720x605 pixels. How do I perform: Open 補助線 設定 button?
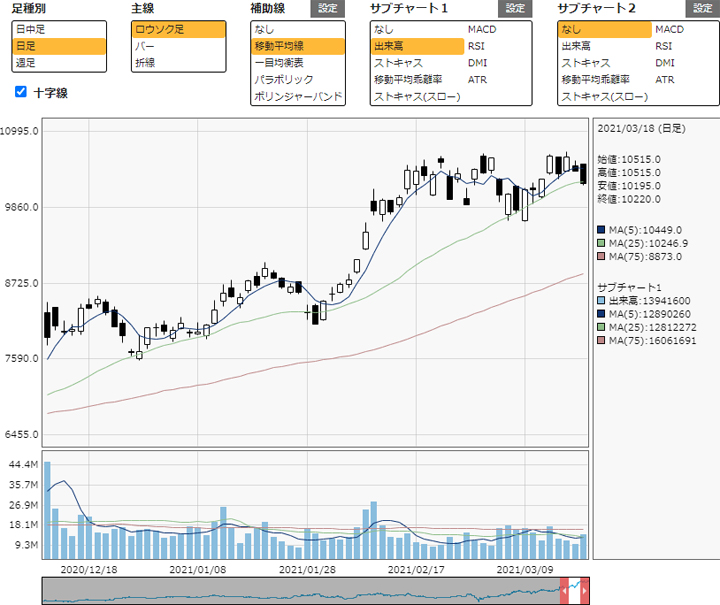[327, 9]
